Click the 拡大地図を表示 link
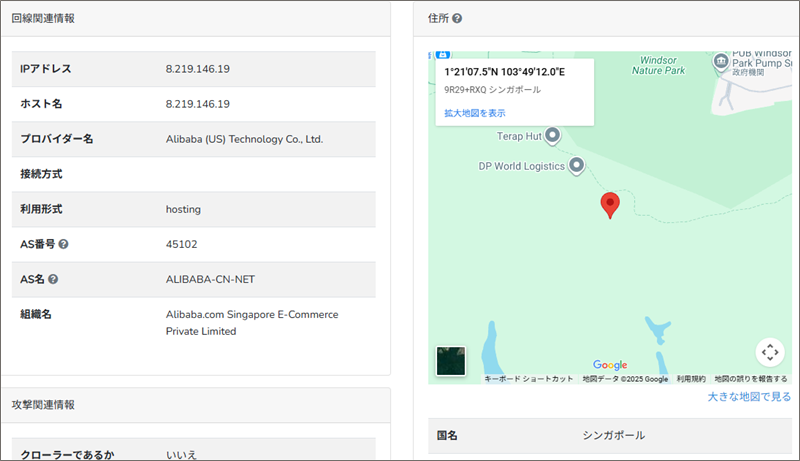Image resolution: width=800 pixels, height=461 pixels. (x=475, y=113)
